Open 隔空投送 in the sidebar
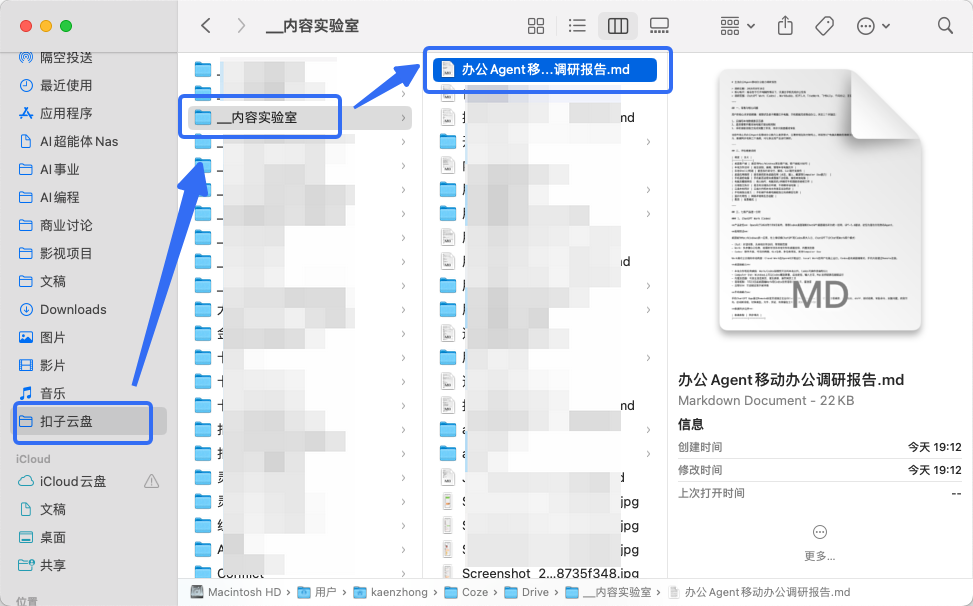Image resolution: width=973 pixels, height=606 pixels. click(x=66, y=58)
